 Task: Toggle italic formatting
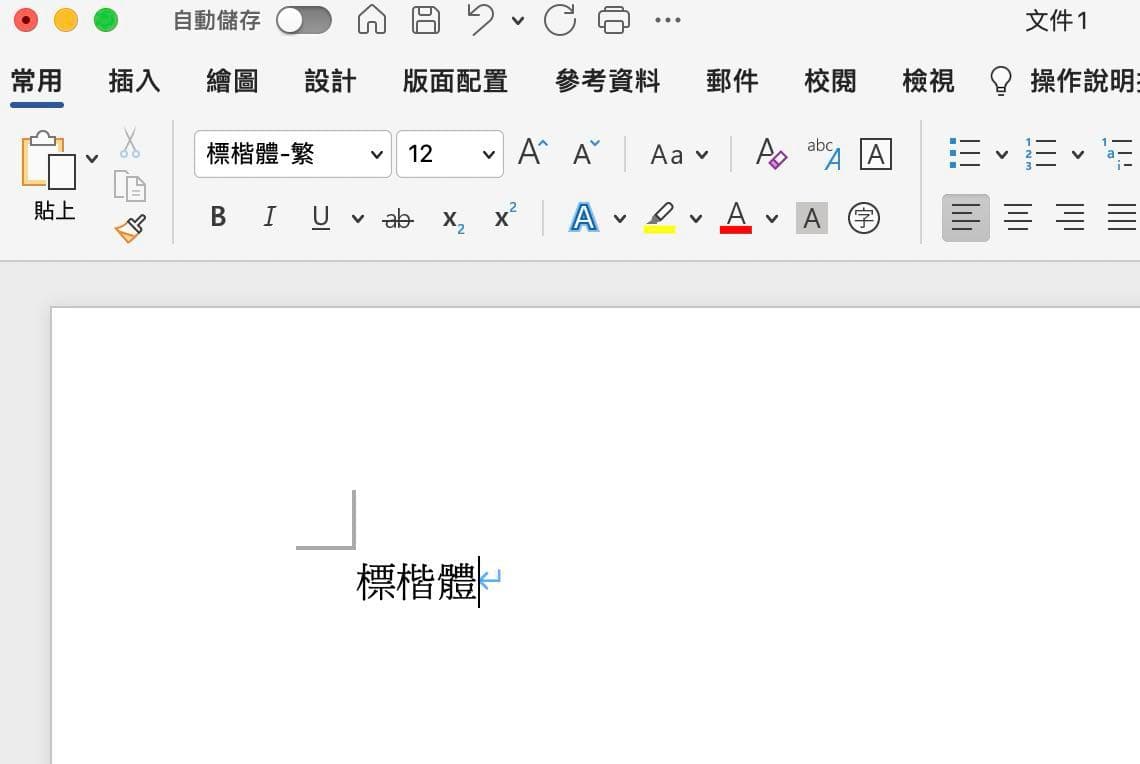268,217
